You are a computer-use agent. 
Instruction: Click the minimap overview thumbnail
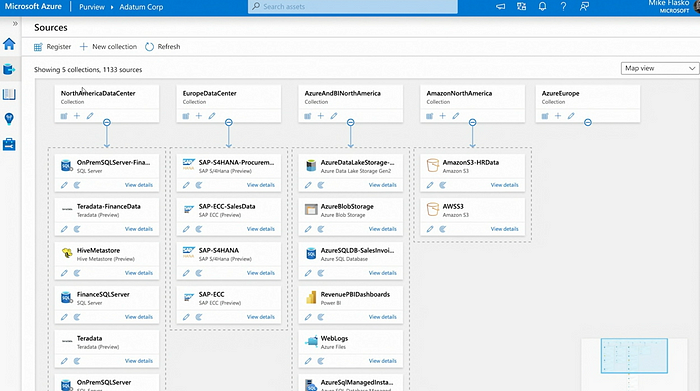tap(634, 356)
